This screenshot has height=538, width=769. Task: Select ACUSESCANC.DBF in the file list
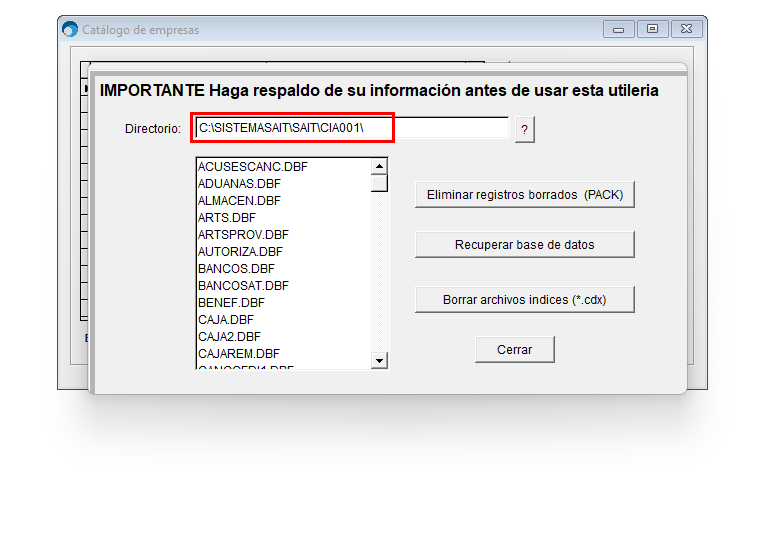click(283, 167)
